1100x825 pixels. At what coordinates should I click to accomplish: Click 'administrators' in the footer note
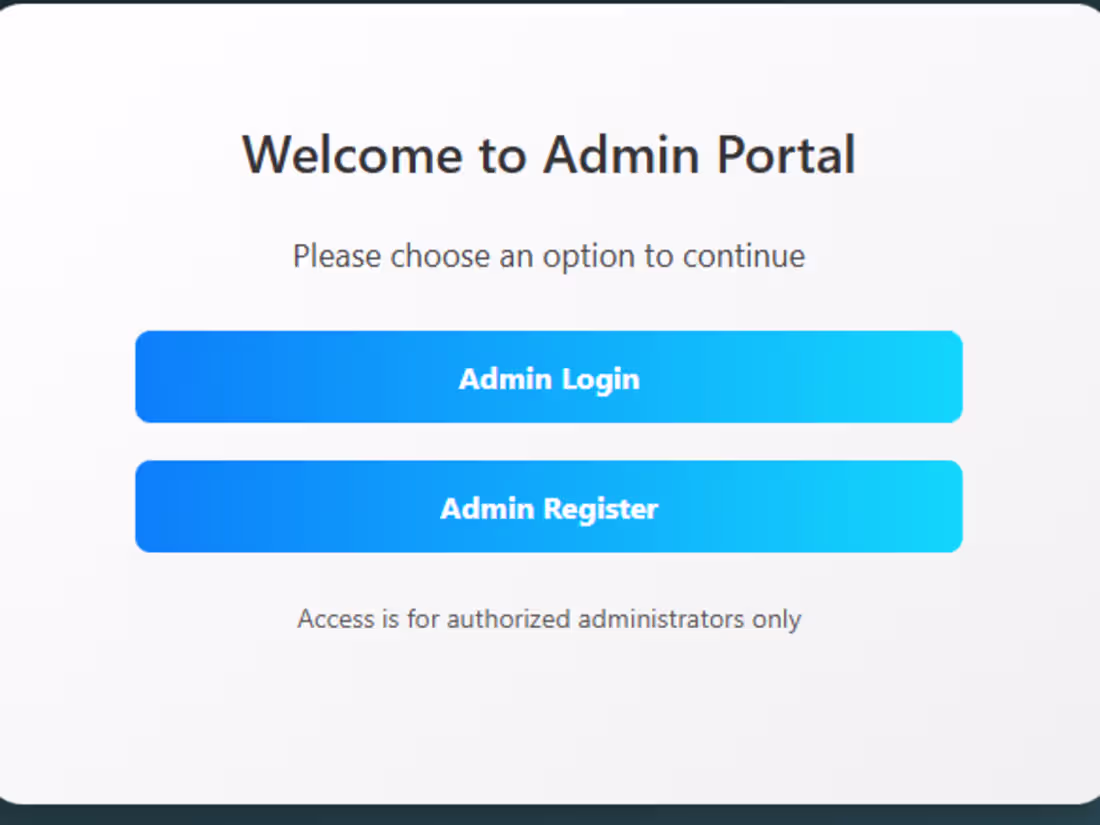tap(661, 619)
